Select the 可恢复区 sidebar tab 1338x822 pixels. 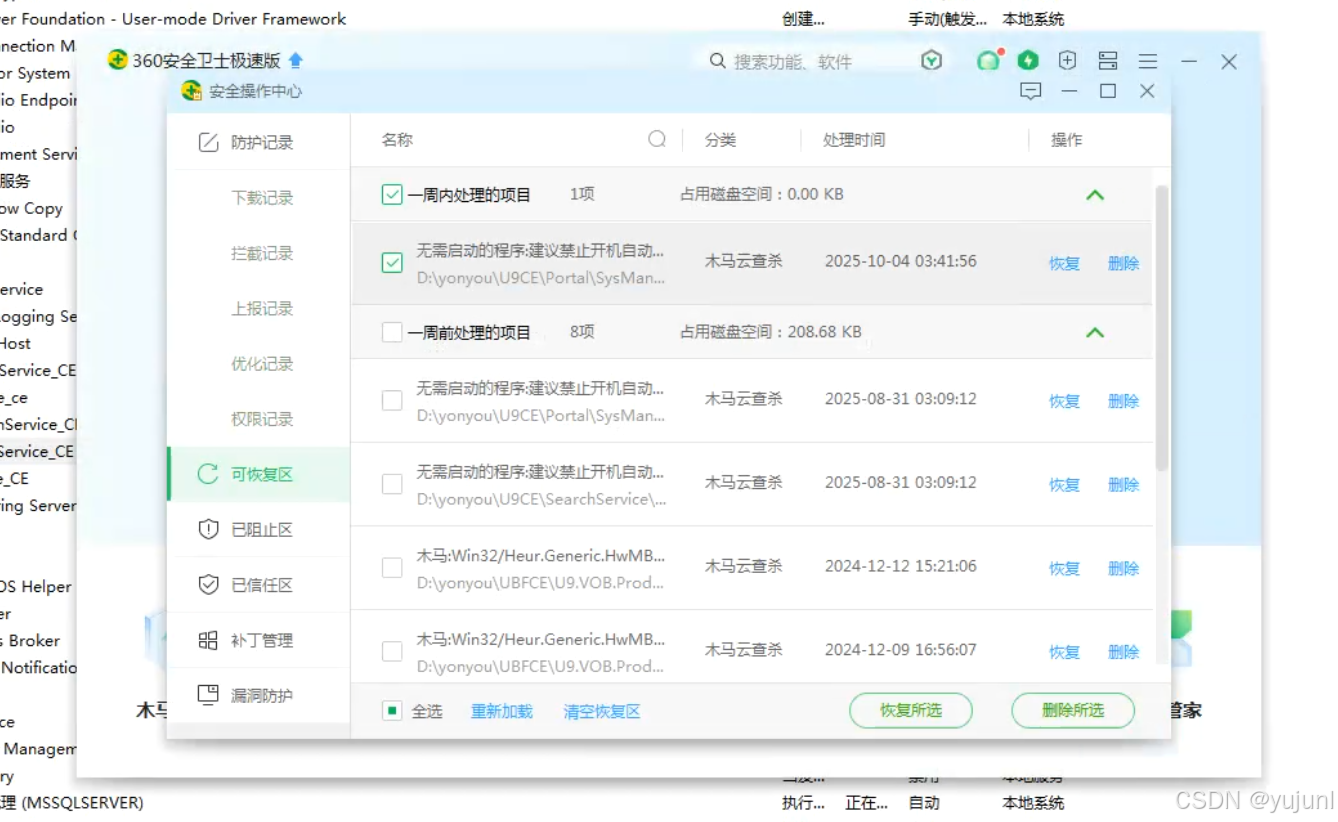pos(259,474)
